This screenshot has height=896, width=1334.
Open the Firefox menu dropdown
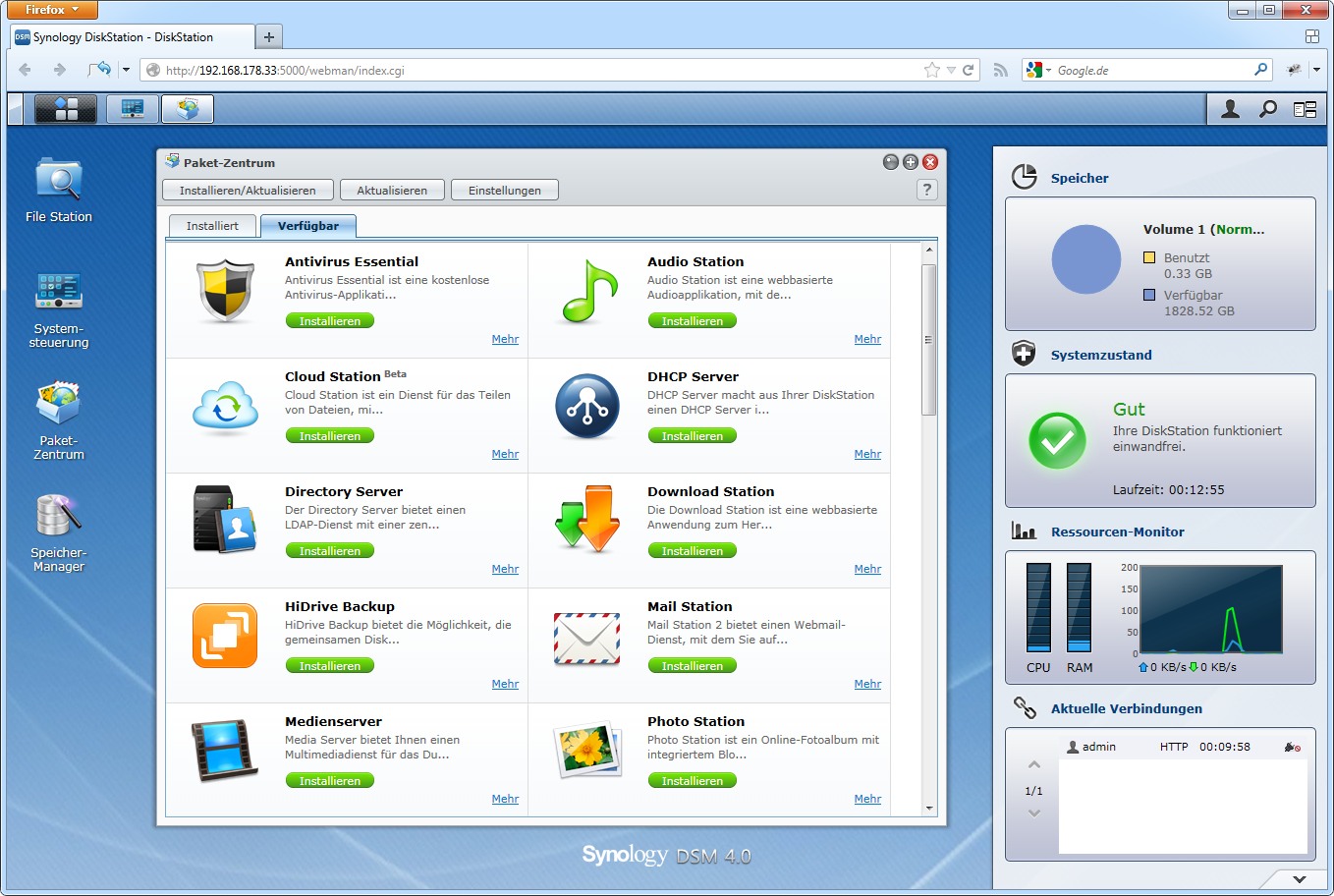coord(52,10)
